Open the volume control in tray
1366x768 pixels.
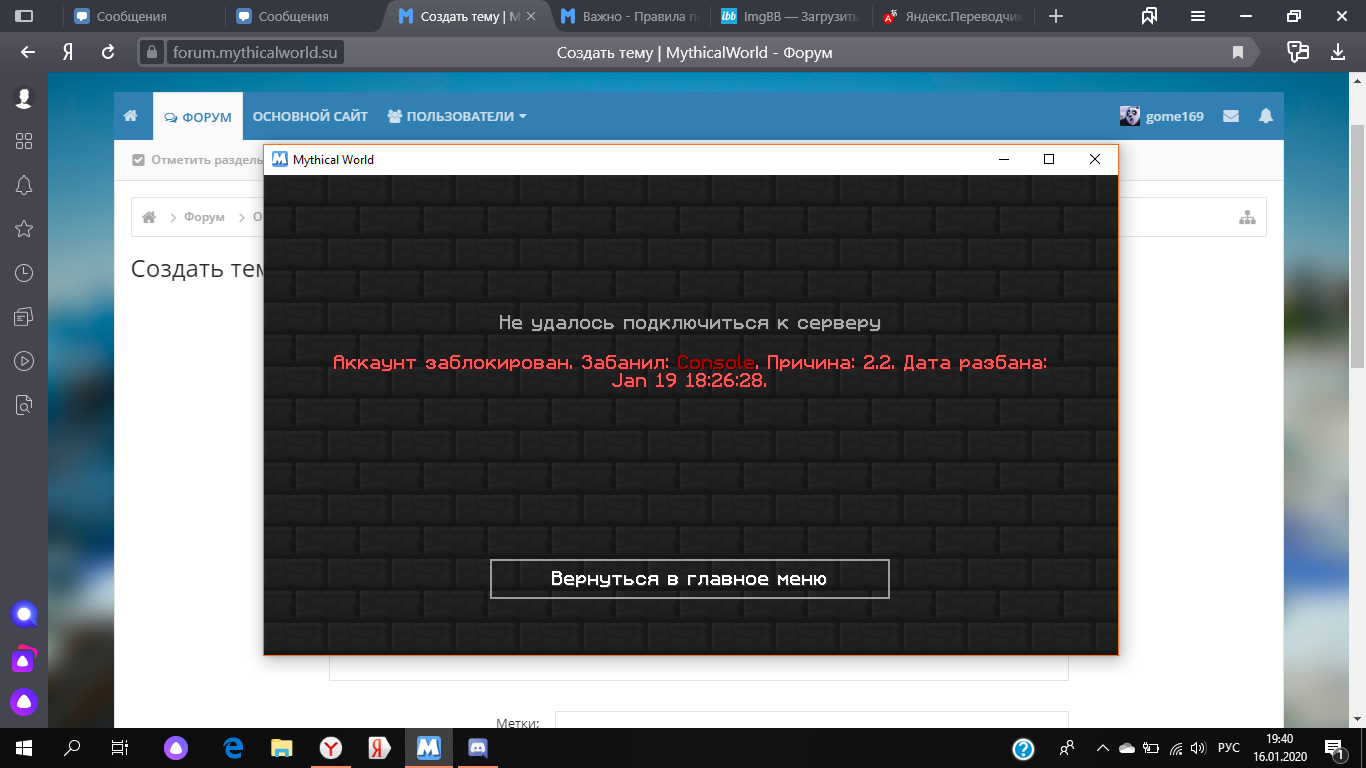click(1199, 748)
